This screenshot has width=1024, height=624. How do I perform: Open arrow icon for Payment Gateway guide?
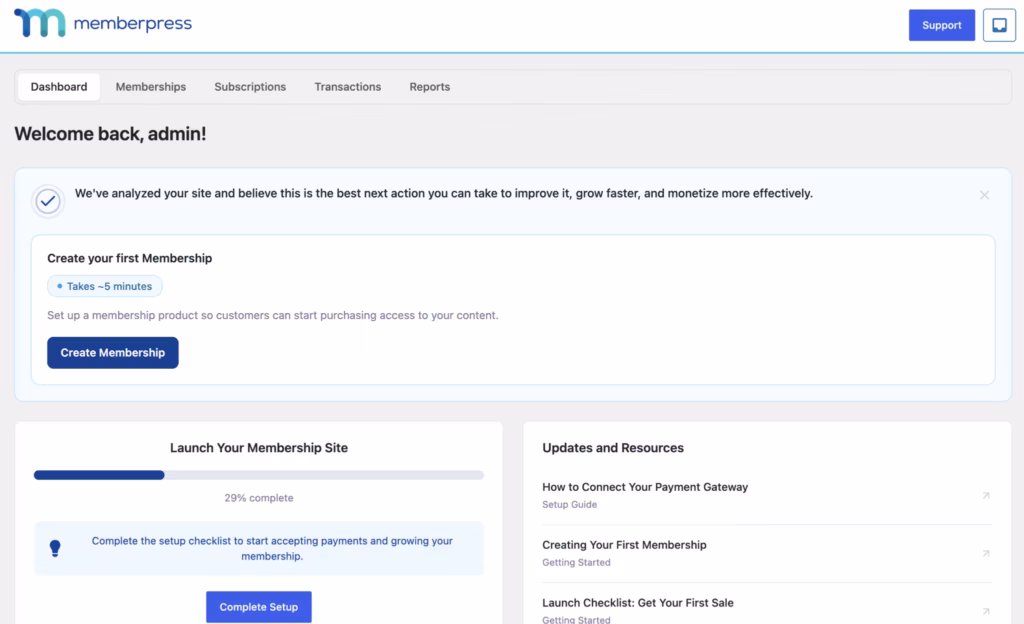tap(986, 495)
